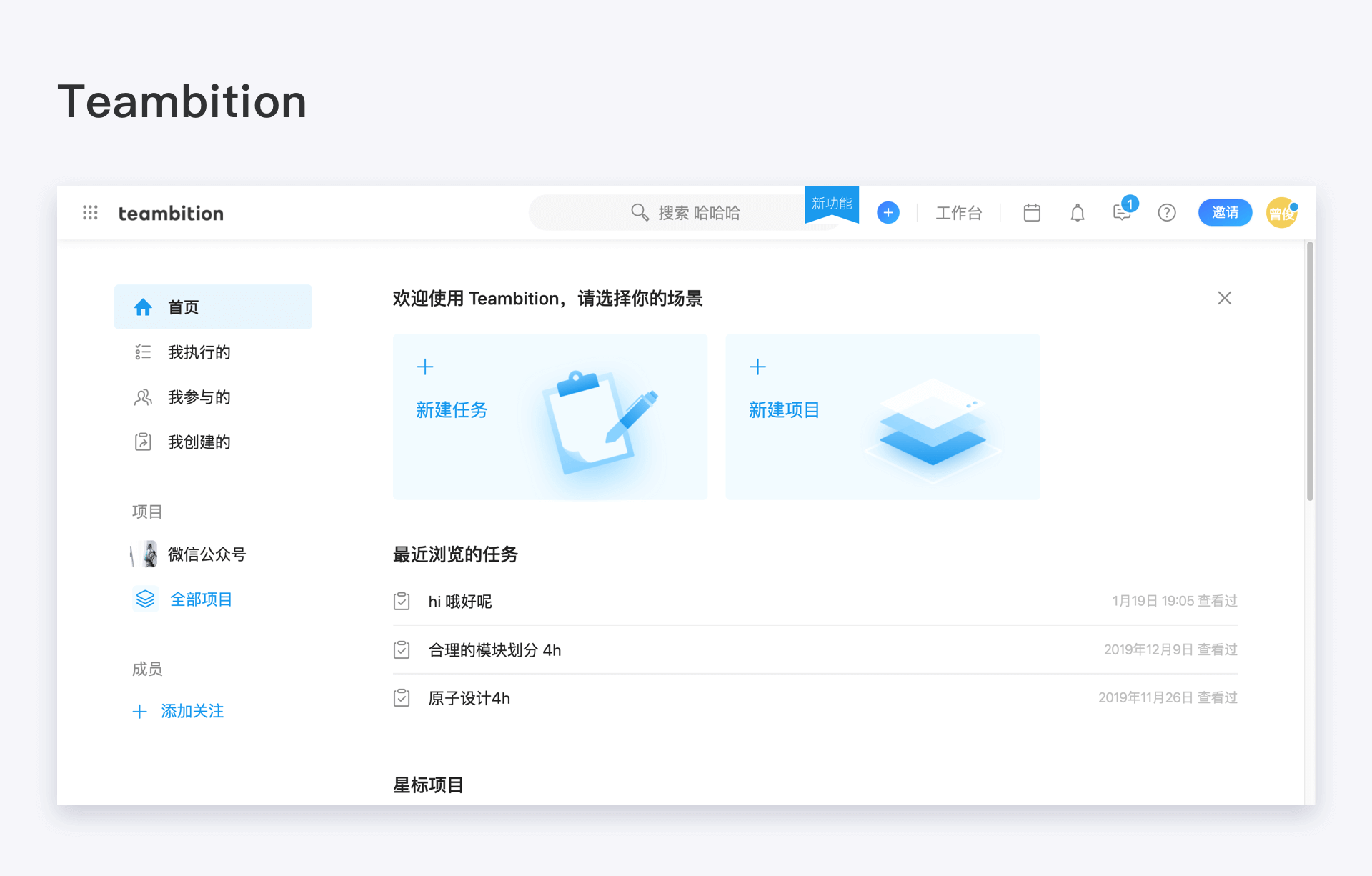Click the task icon beside 合理的模块划分 4h

click(402, 649)
